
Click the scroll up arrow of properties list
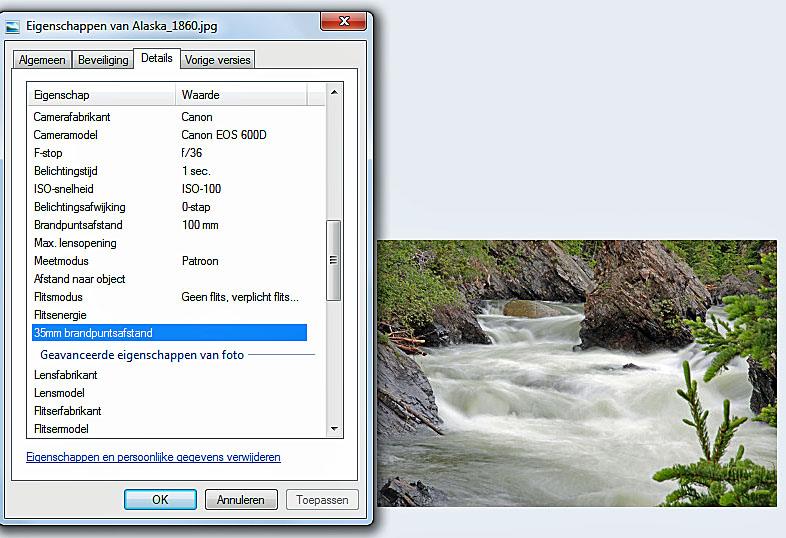pos(334,92)
